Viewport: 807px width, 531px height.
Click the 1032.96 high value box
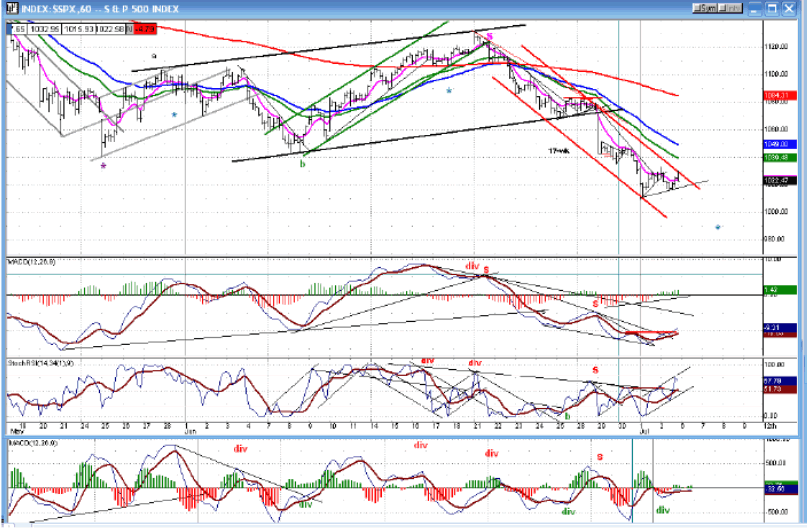tap(45, 29)
